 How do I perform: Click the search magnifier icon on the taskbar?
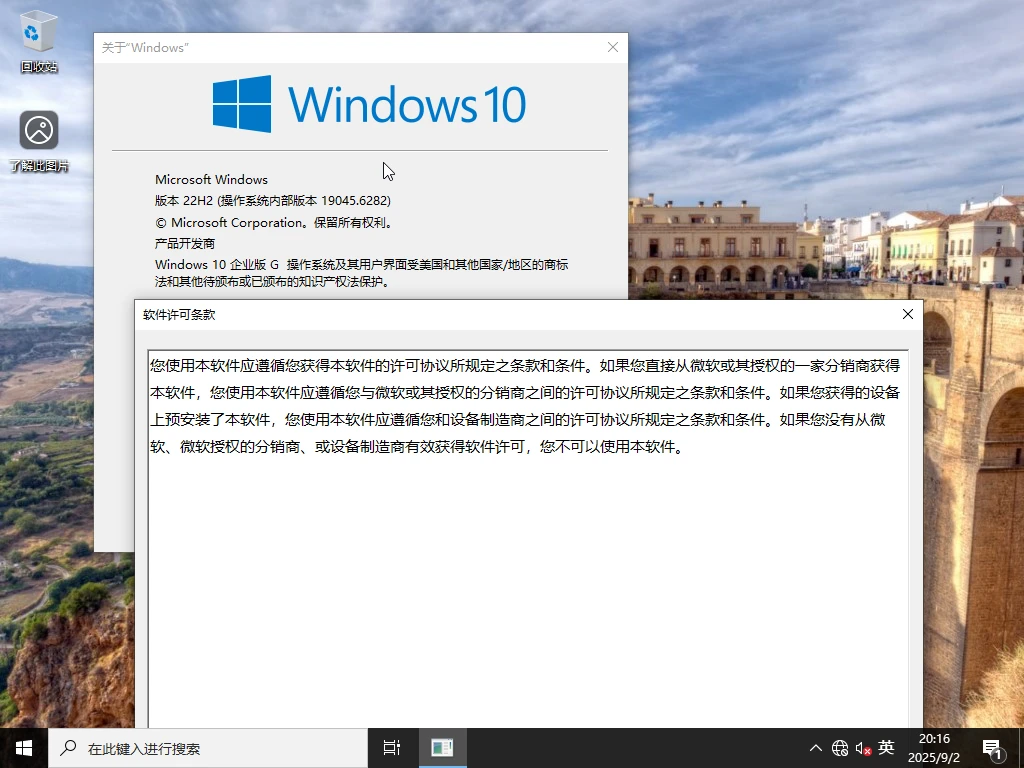pyautogui.click(x=67, y=747)
